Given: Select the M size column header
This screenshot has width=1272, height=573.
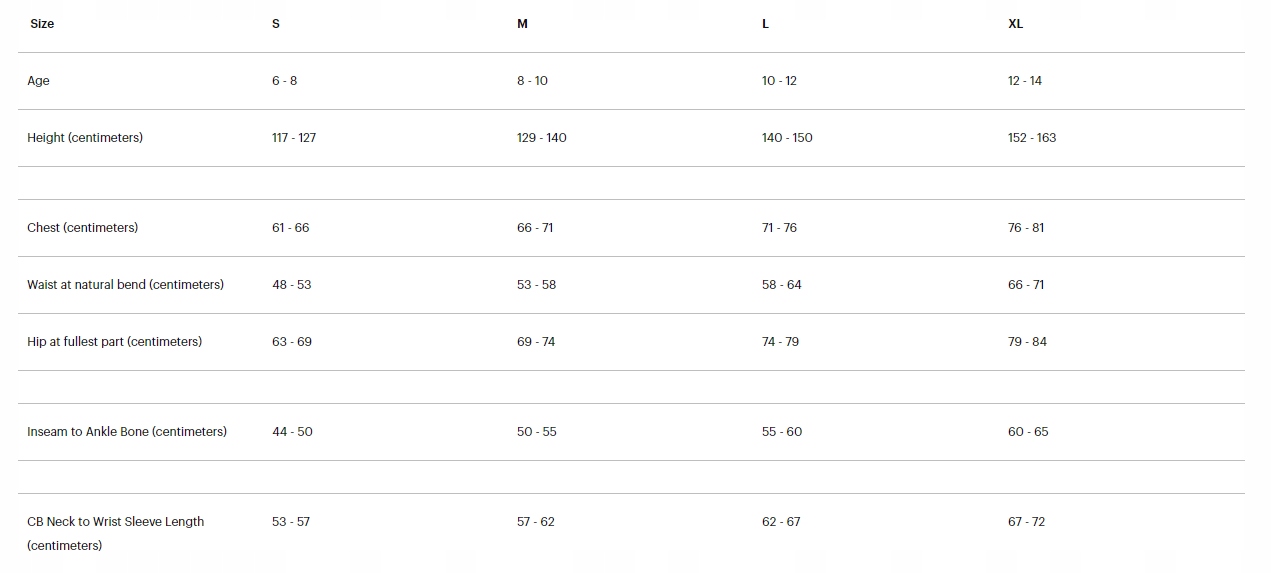Looking at the screenshot, I should (x=522, y=24).
